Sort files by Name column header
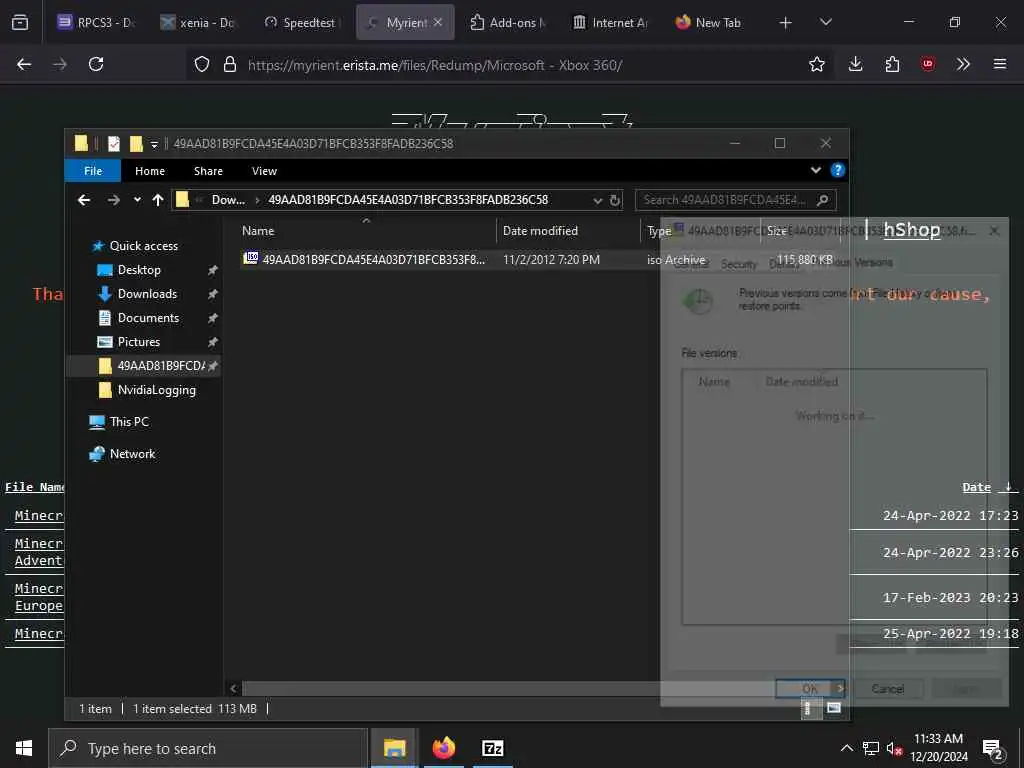The image size is (1024, 768). pos(366,231)
